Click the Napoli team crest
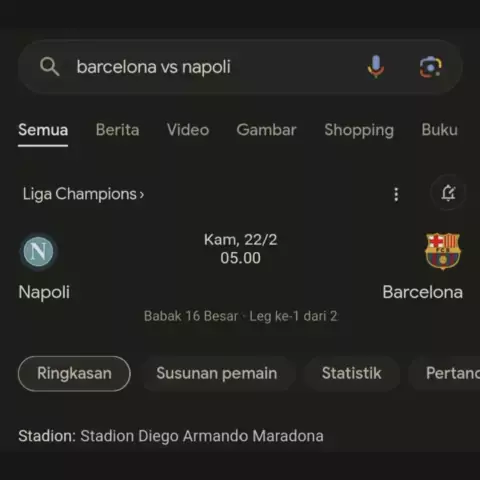Screen dimensions: 480x480 [38, 252]
